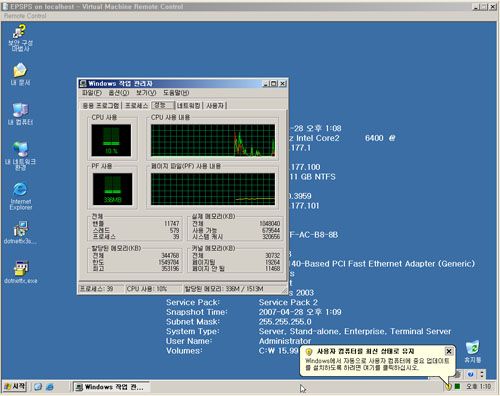Click the Subnet Mask 255.255.255.0 value
Image resolution: width=500 pixels, height=396 pixels.
click(x=285, y=322)
